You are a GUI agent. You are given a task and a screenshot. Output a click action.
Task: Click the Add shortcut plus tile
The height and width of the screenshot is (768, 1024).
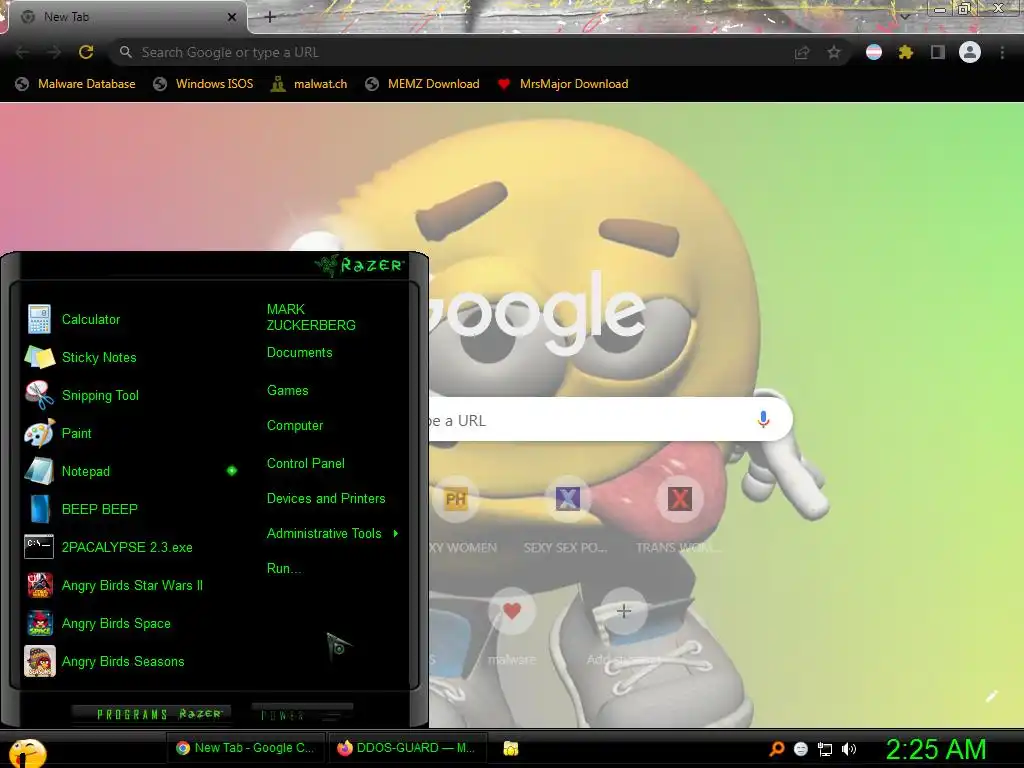[x=624, y=611]
